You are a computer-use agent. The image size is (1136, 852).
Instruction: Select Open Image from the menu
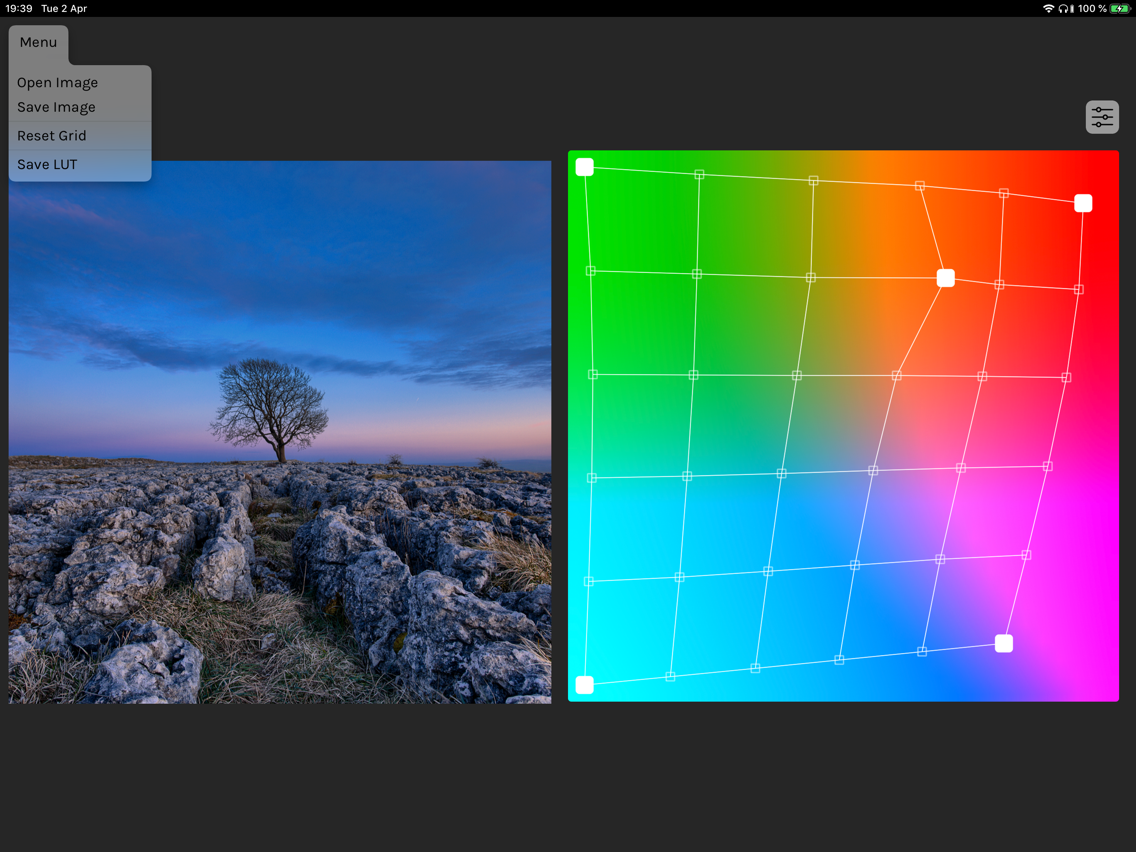click(x=57, y=82)
